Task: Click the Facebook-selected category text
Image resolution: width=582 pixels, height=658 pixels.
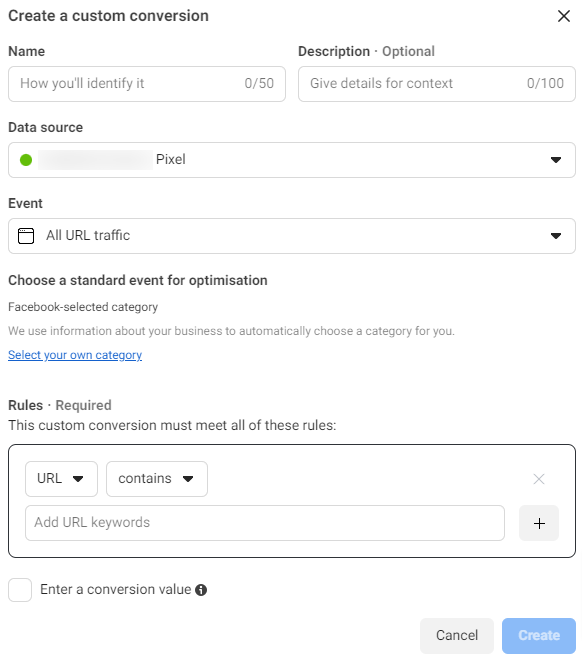Action: pos(83,307)
